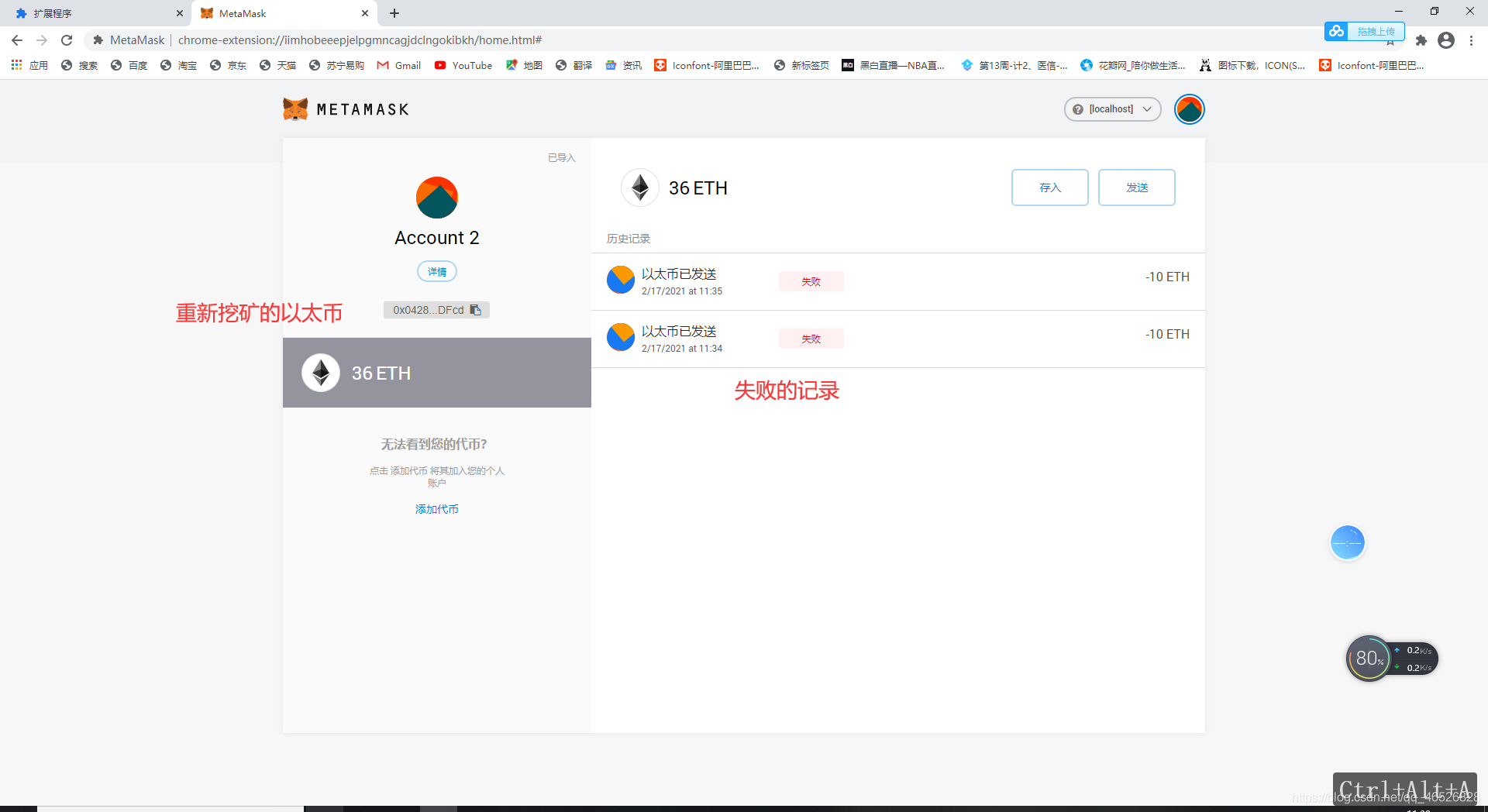Viewport: 1488px width, 812px height.
Task: Go back in browser history
Action: 17,40
